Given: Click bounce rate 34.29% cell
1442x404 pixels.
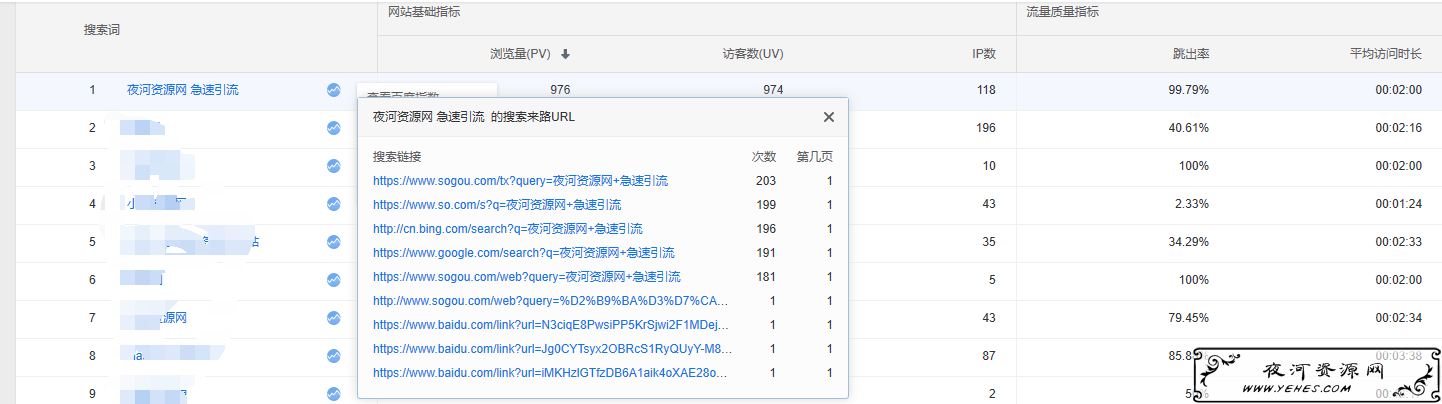Looking at the screenshot, I should pos(1189,242).
